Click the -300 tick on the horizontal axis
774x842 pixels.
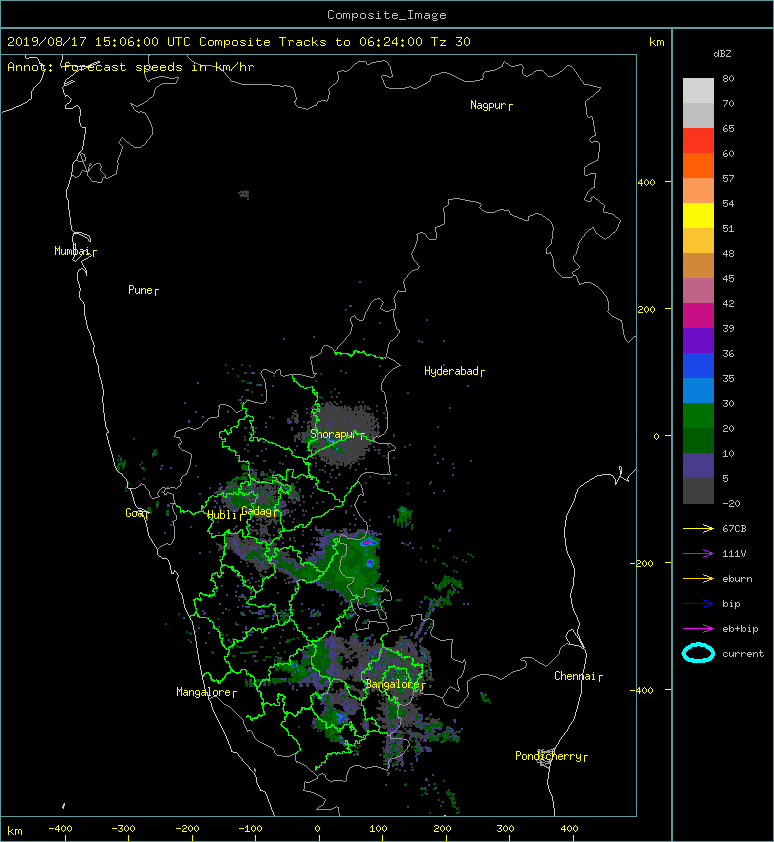pyautogui.click(x=124, y=829)
